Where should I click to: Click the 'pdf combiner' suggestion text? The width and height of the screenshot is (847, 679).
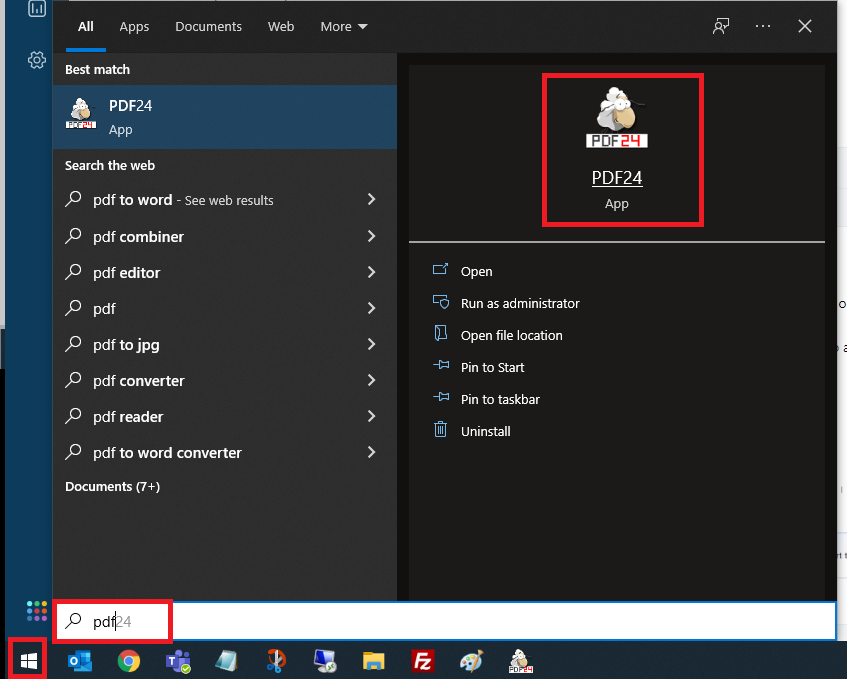[x=138, y=237]
